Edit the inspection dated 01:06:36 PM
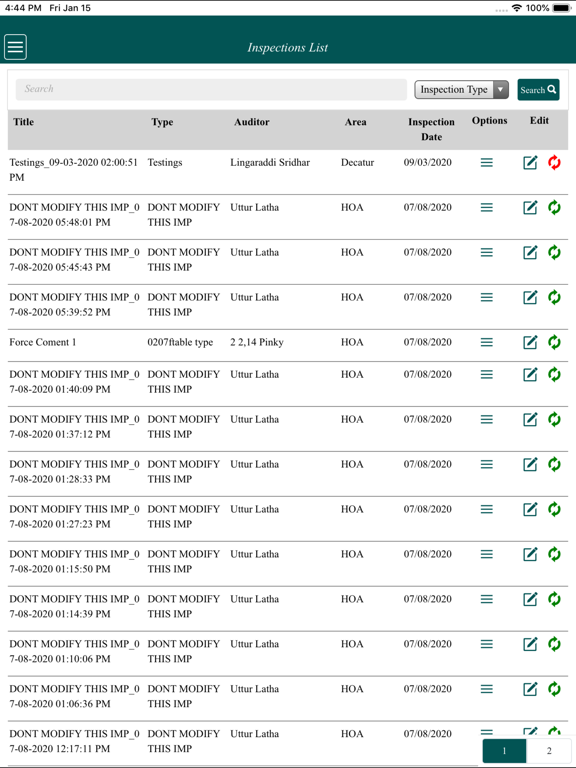The width and height of the screenshot is (576, 768). pyautogui.click(x=530, y=689)
